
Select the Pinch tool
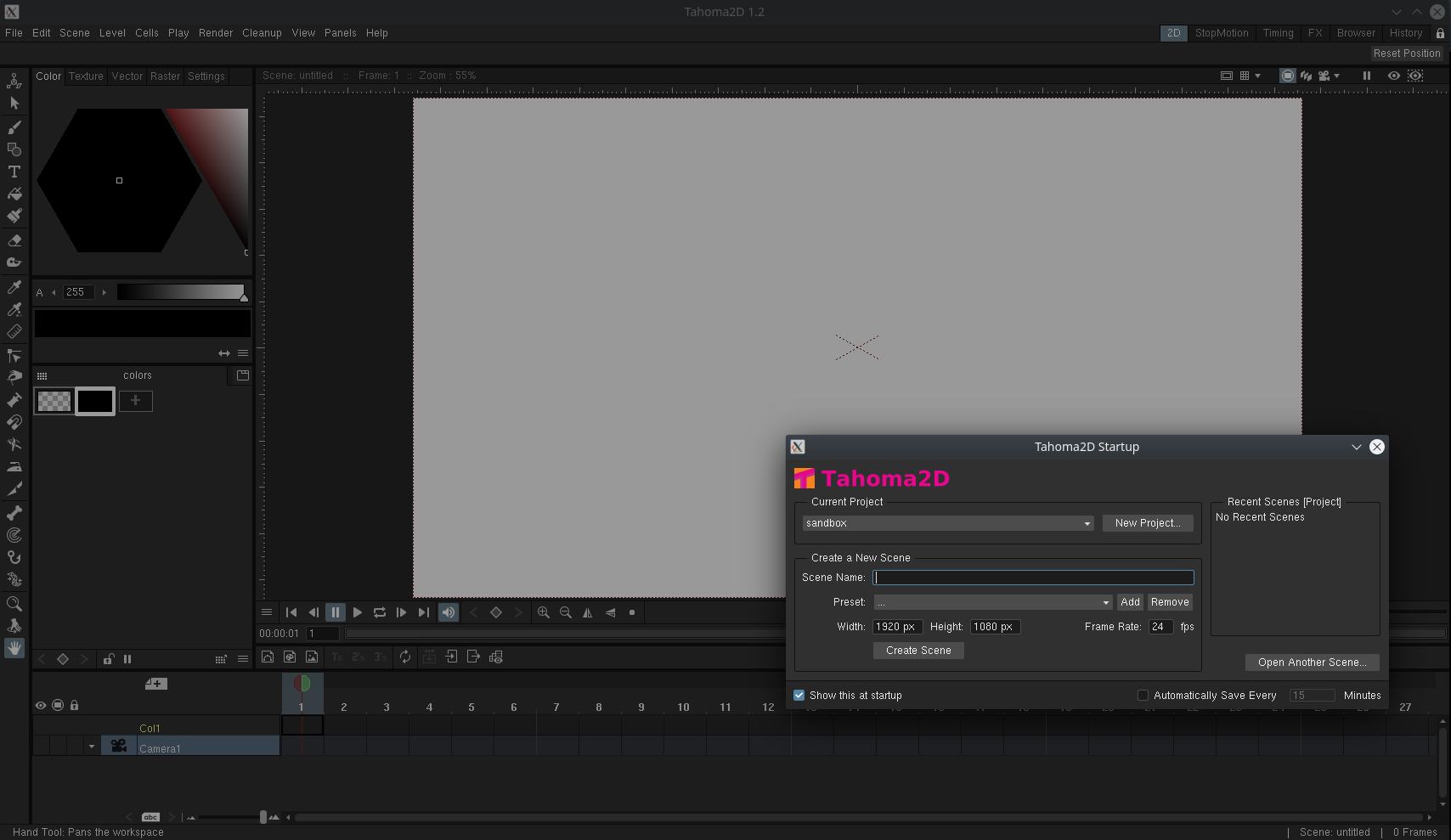pos(14,378)
